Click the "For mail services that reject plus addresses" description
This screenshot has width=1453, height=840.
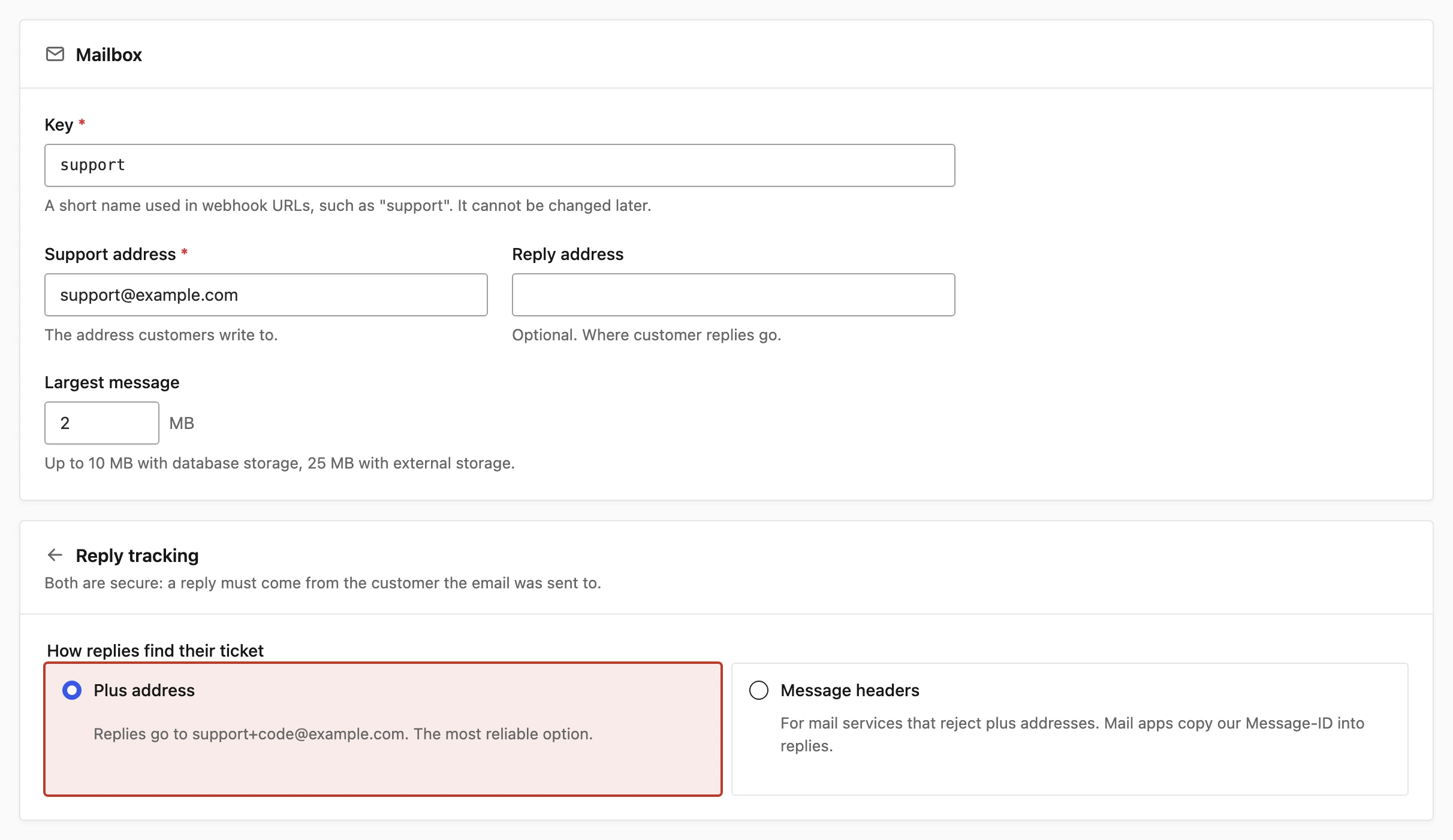tap(1072, 735)
